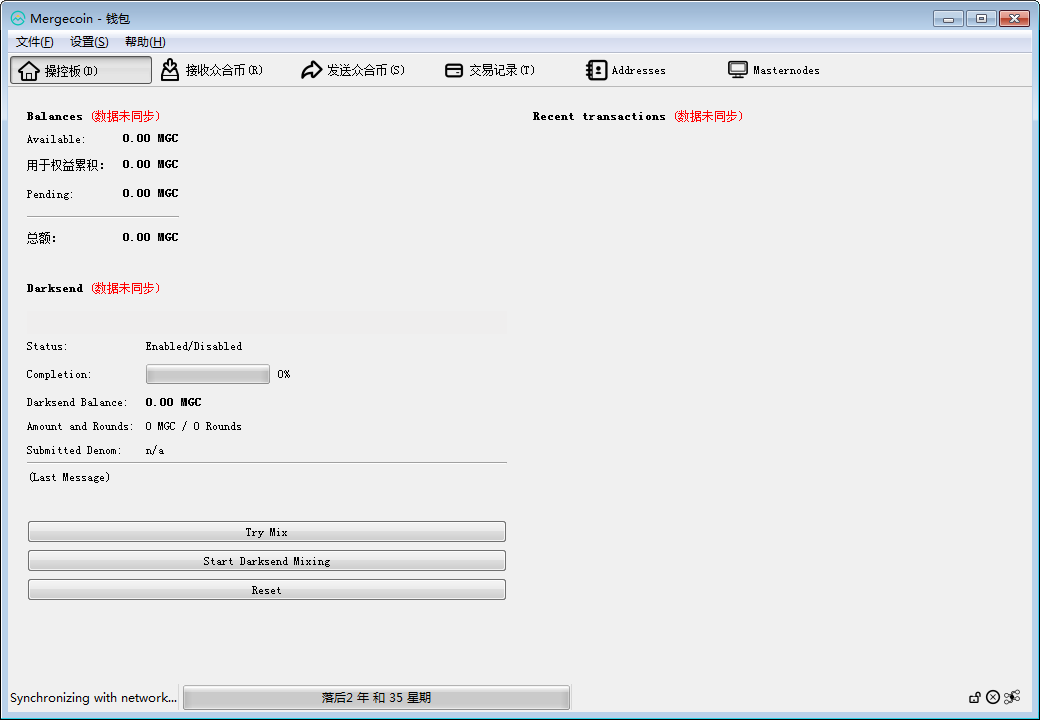Open the 帮助(H) menu
Viewport: 1040px width, 720px height.
click(145, 42)
